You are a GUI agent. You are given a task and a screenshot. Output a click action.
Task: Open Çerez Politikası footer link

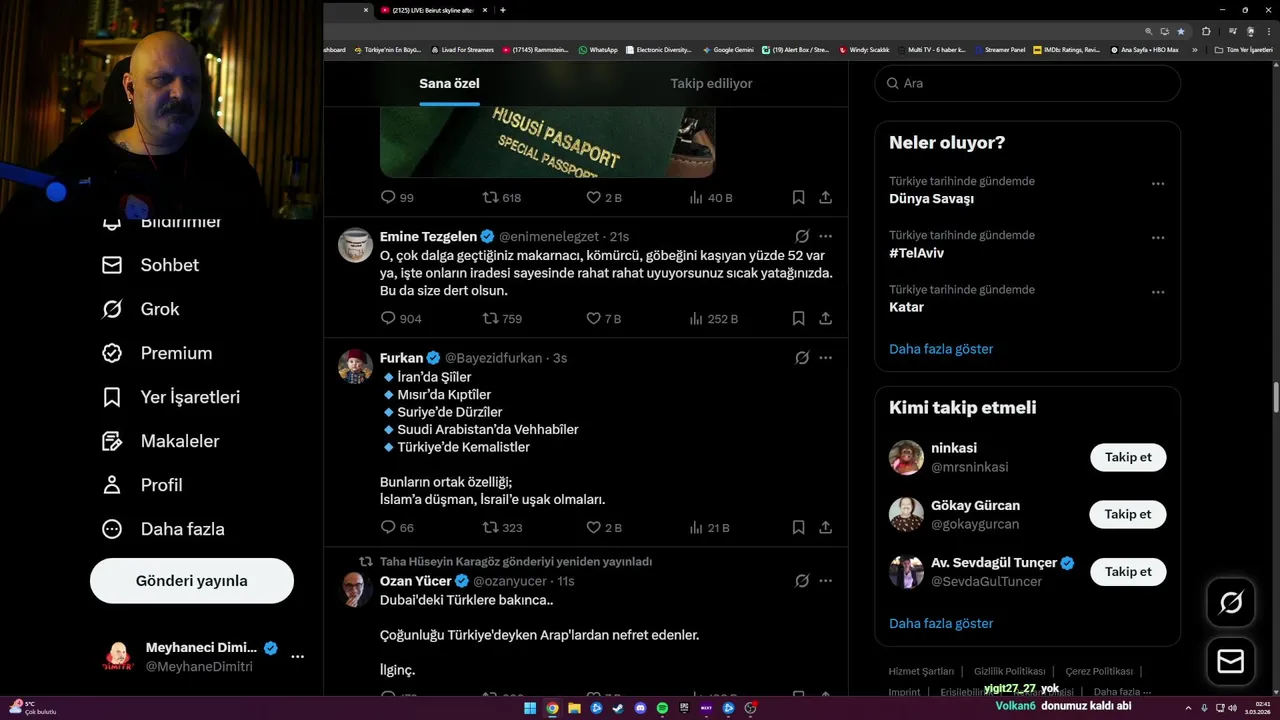pyautogui.click(x=1099, y=671)
